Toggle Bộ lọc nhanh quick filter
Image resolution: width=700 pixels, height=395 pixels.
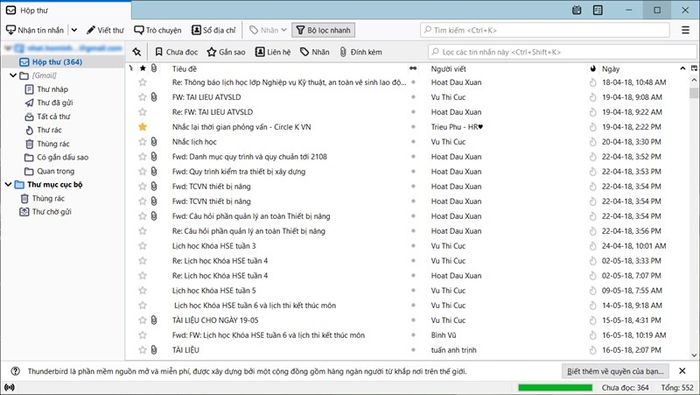click(324, 30)
